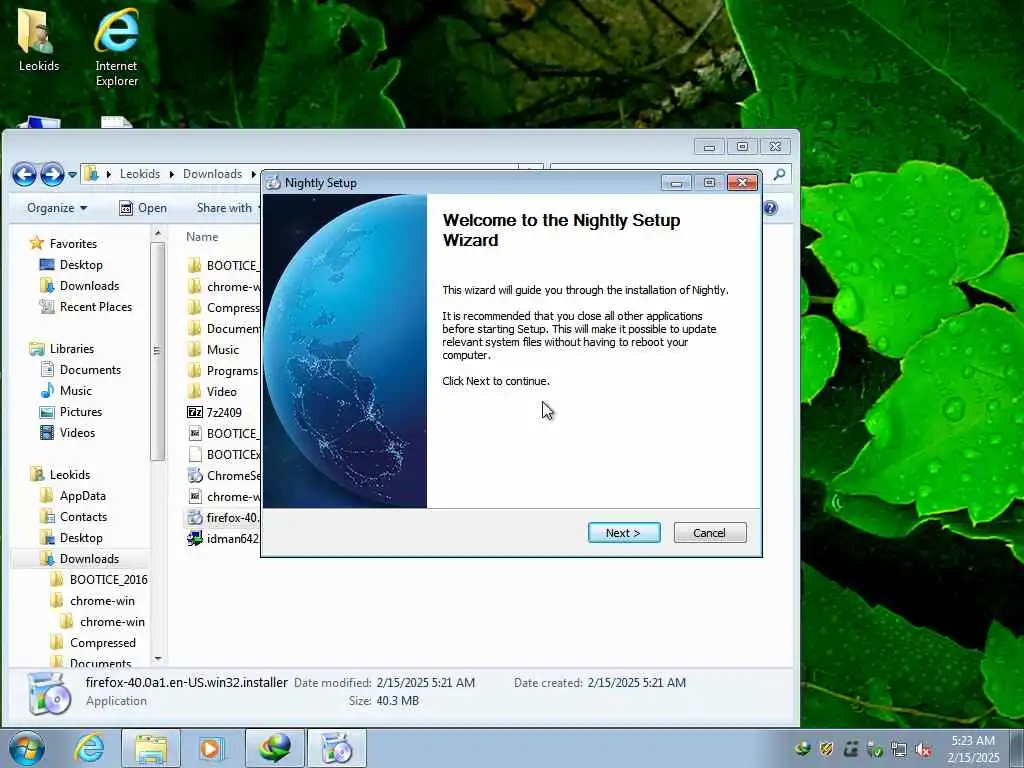Viewport: 1024px width, 768px height.
Task: Switch to Windows Explorer on the taskbar
Action: [x=151, y=748]
